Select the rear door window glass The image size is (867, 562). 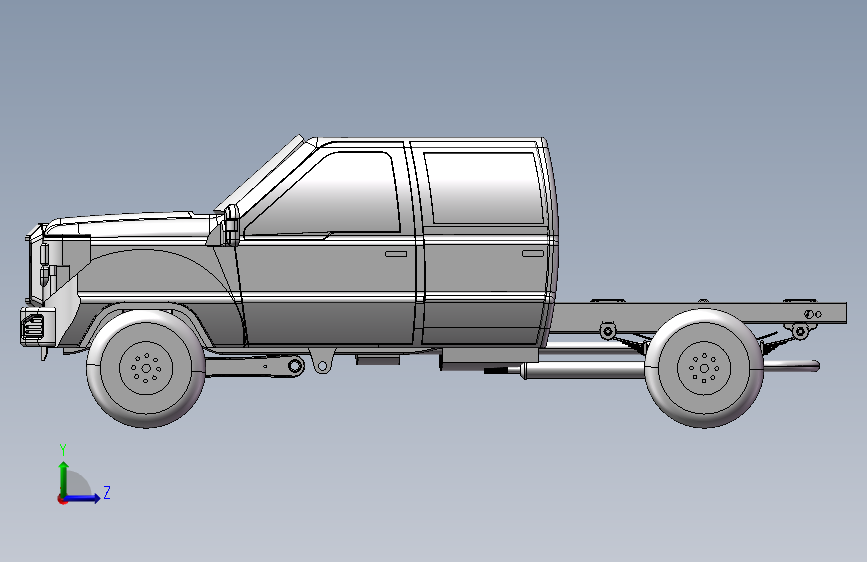[x=484, y=188]
